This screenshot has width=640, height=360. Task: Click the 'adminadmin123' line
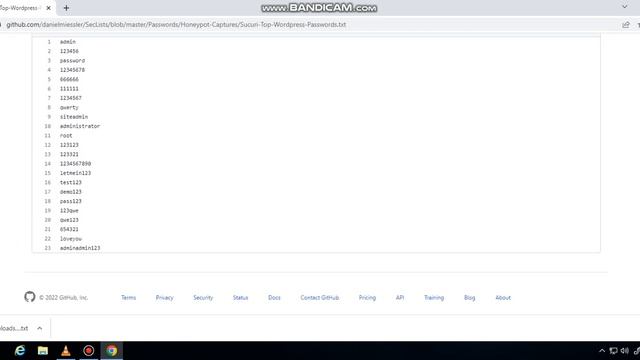click(80, 248)
